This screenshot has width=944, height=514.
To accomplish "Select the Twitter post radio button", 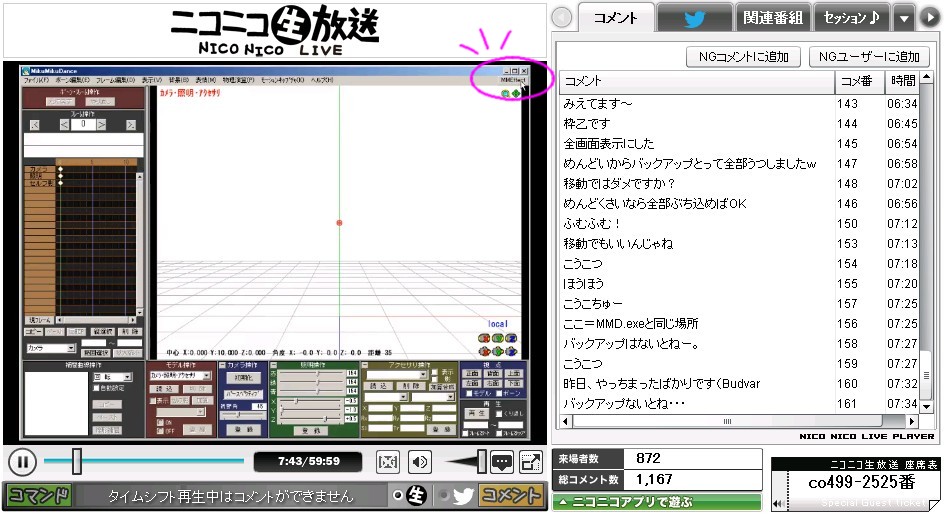I will tap(444, 495).
